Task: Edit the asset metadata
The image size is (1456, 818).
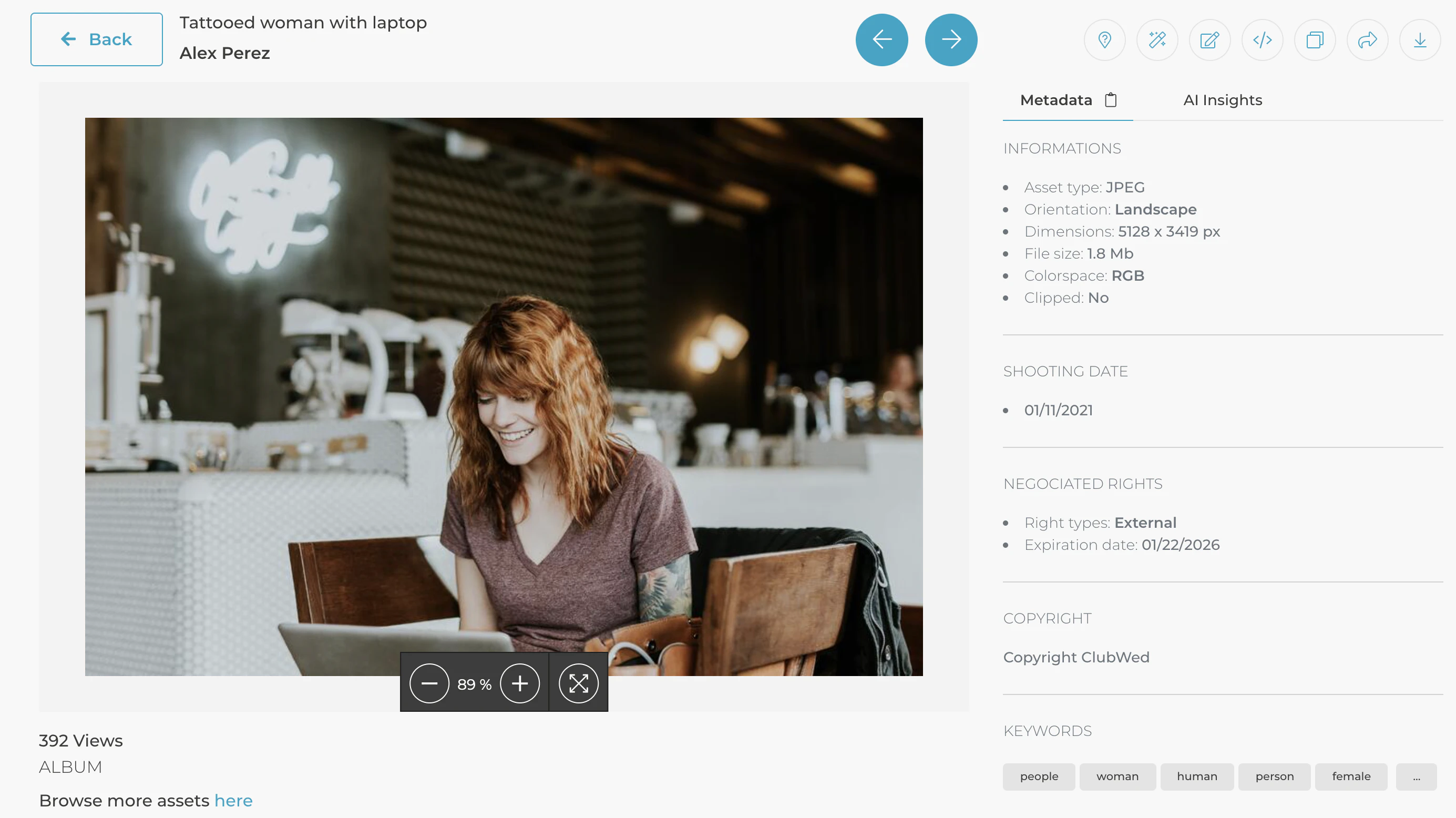Action: tap(1209, 39)
